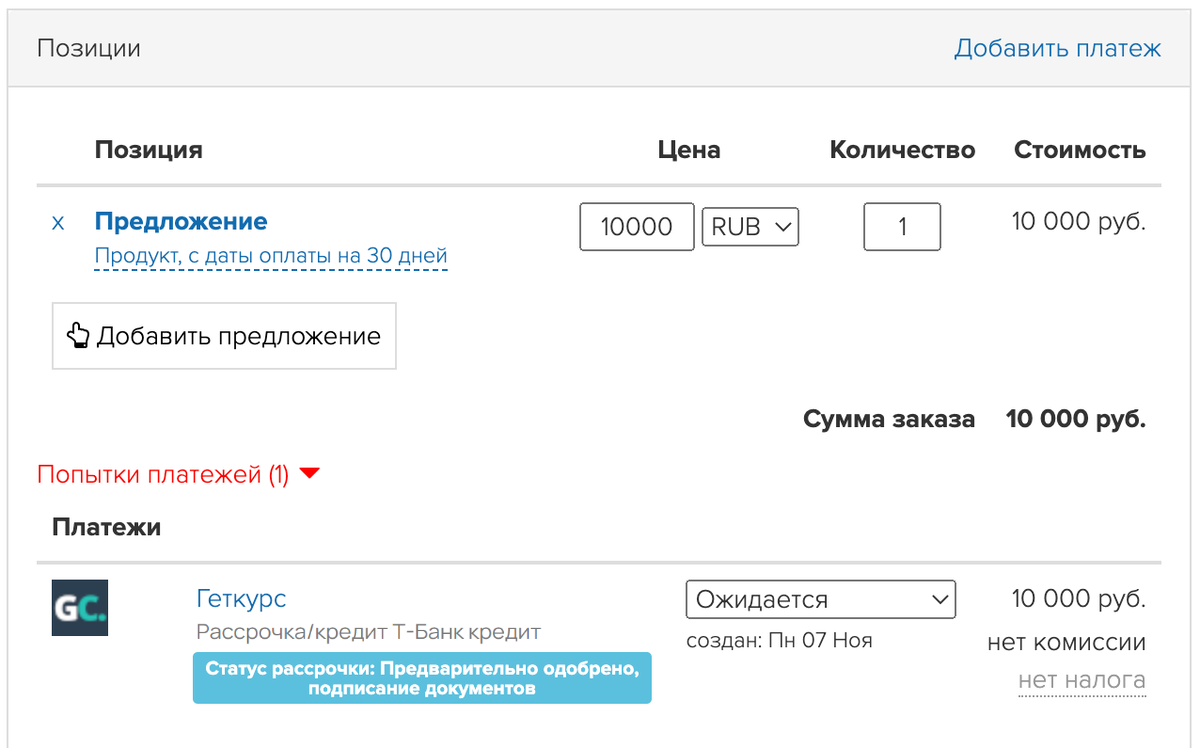Screen dimensions: 1200x748
Task: Click the order total 10 000 руб. value
Action: point(1076,419)
